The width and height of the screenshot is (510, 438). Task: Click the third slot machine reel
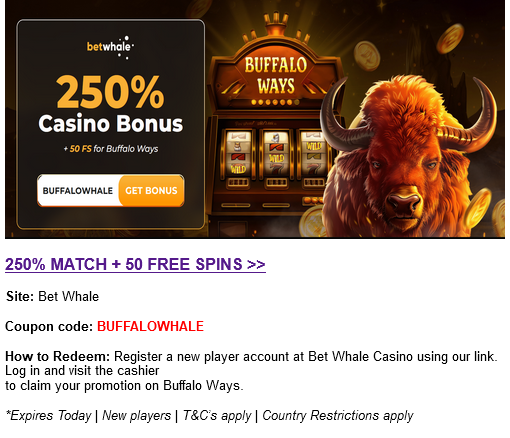pos(312,153)
